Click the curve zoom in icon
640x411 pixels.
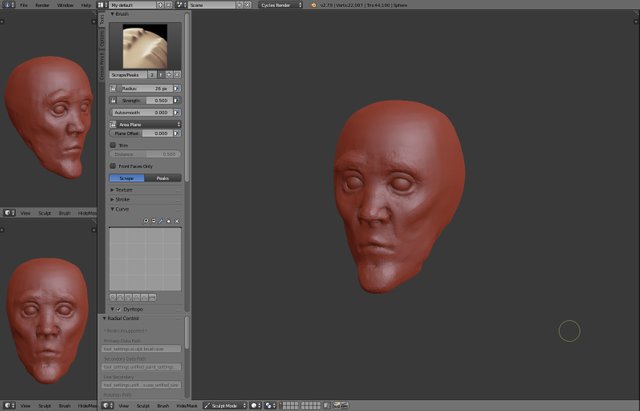(x=146, y=221)
